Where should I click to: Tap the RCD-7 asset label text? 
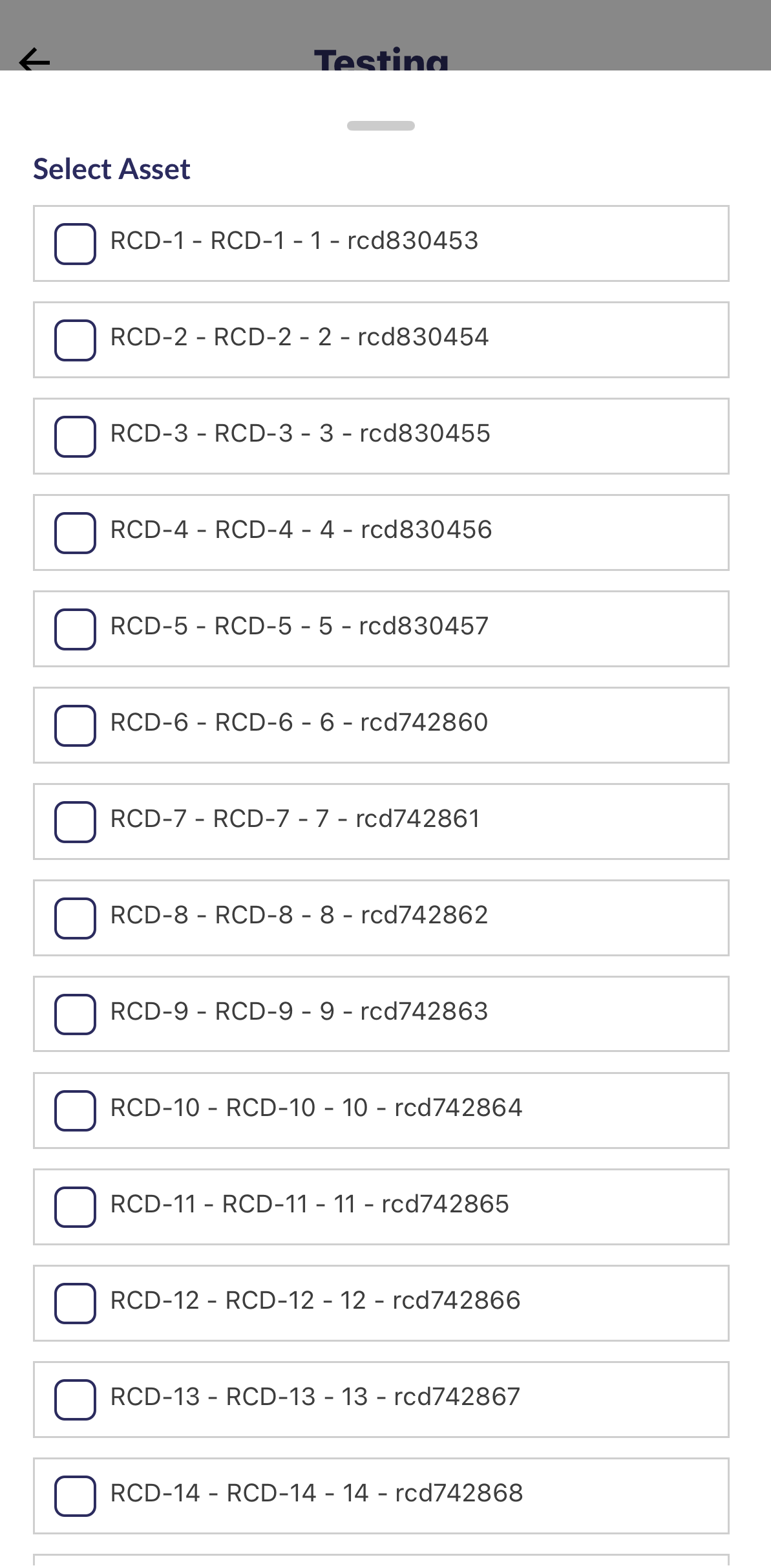pos(295,819)
